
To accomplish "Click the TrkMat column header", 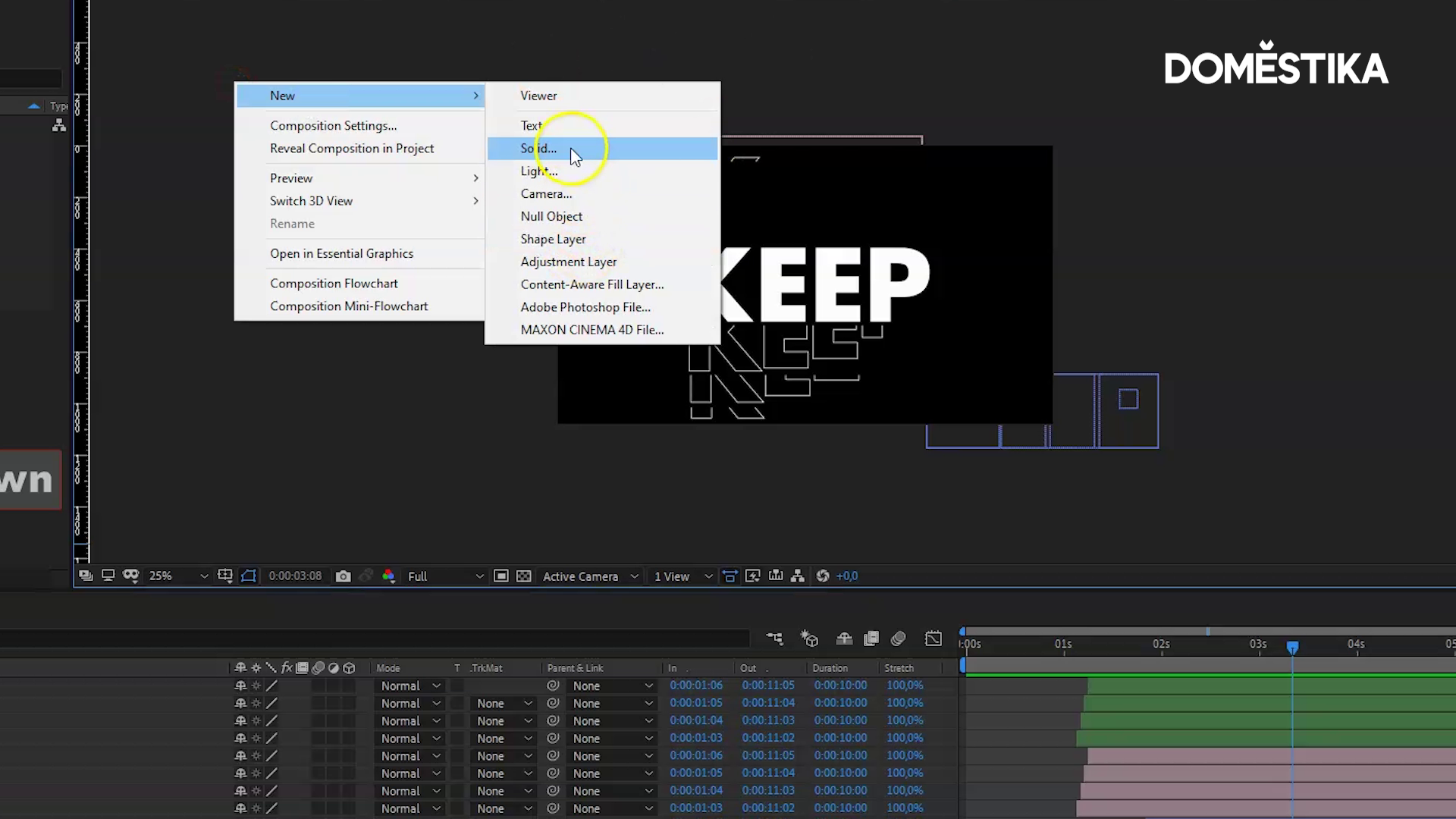I will coord(486,668).
